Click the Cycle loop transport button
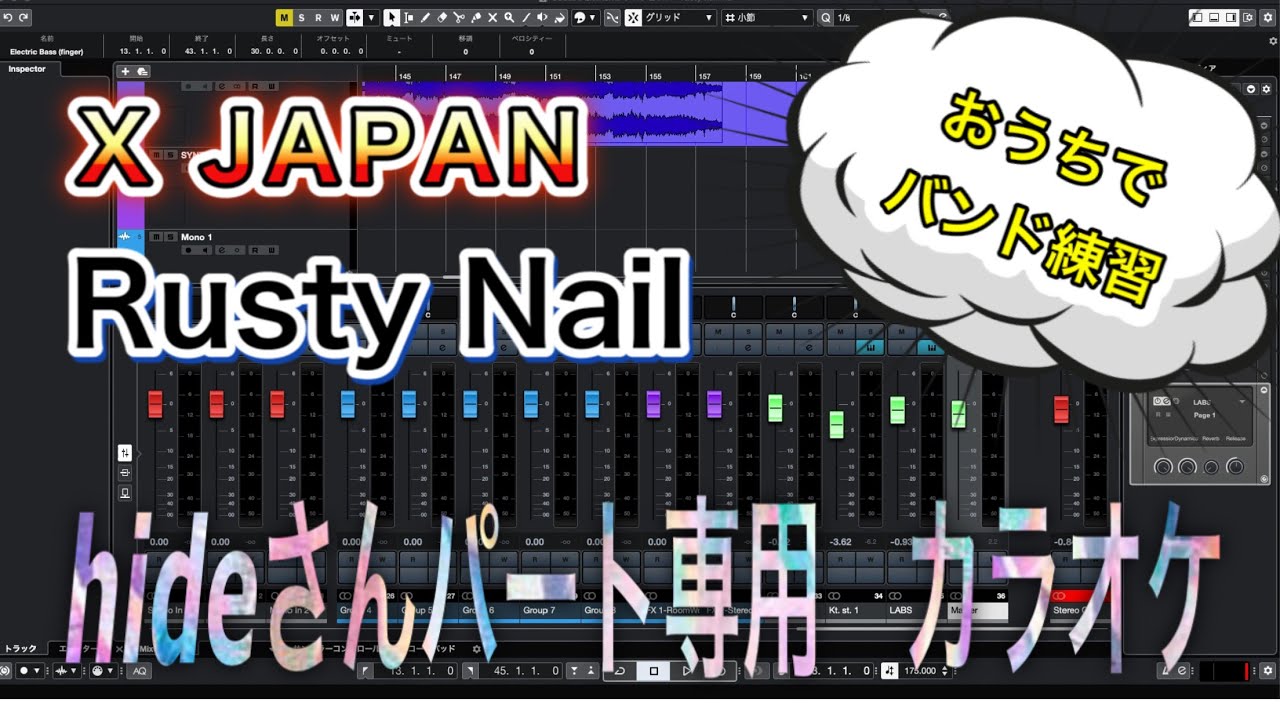Image resolution: width=1280 pixels, height=720 pixels. tap(620, 671)
